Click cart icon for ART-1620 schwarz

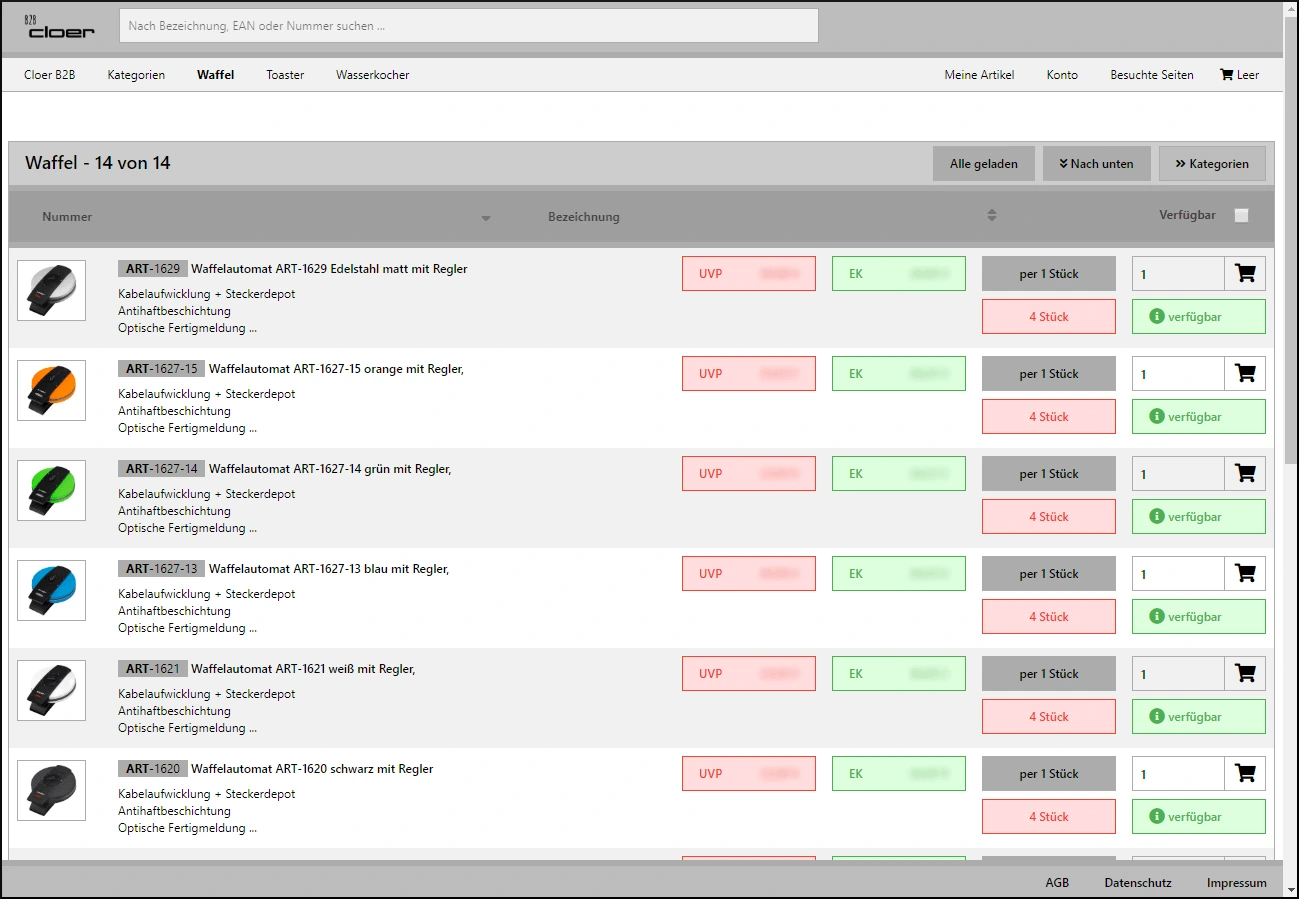point(1245,774)
